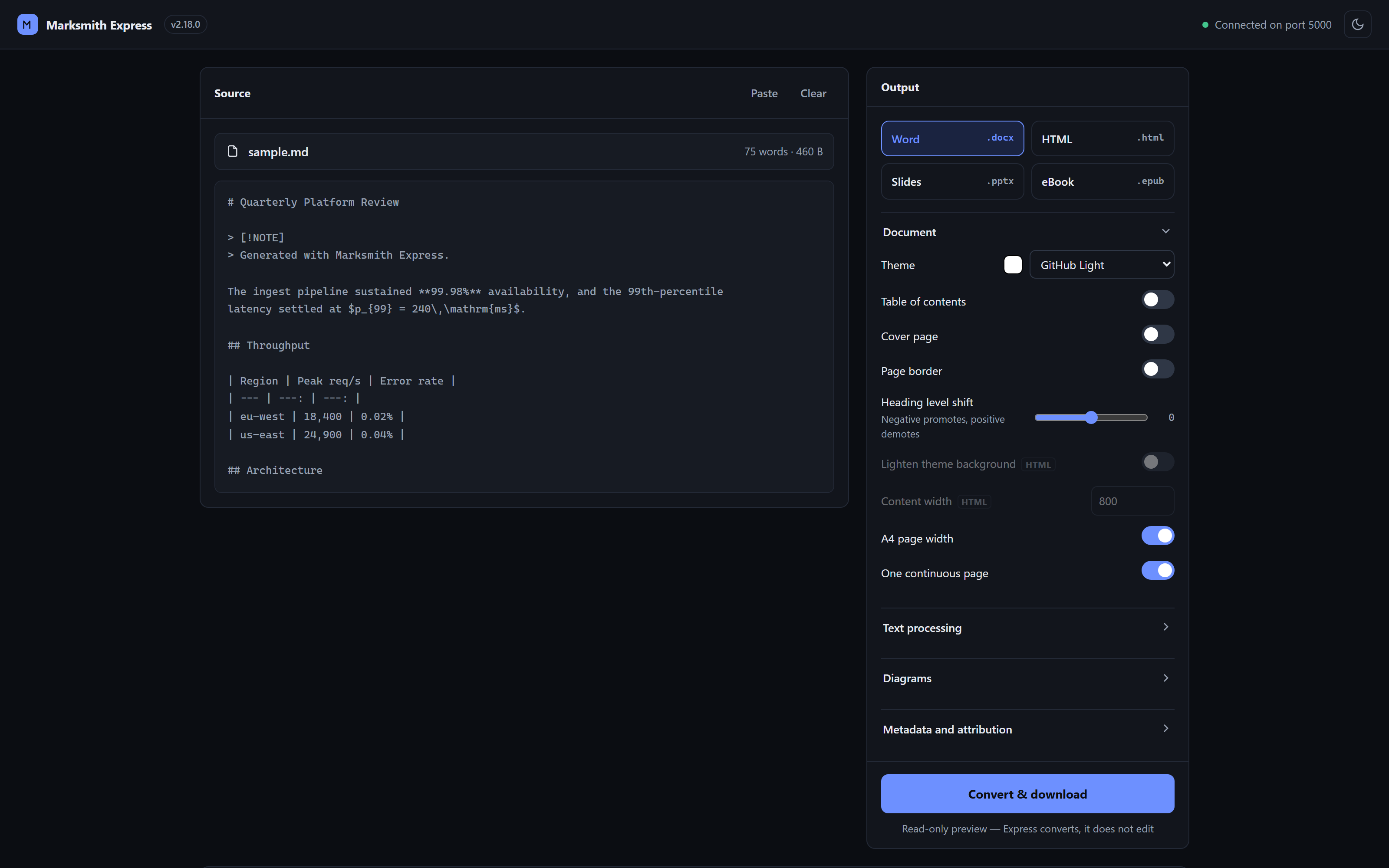Enable the Page border toggle
This screenshot has width=1389, height=868.
pos(1157,369)
